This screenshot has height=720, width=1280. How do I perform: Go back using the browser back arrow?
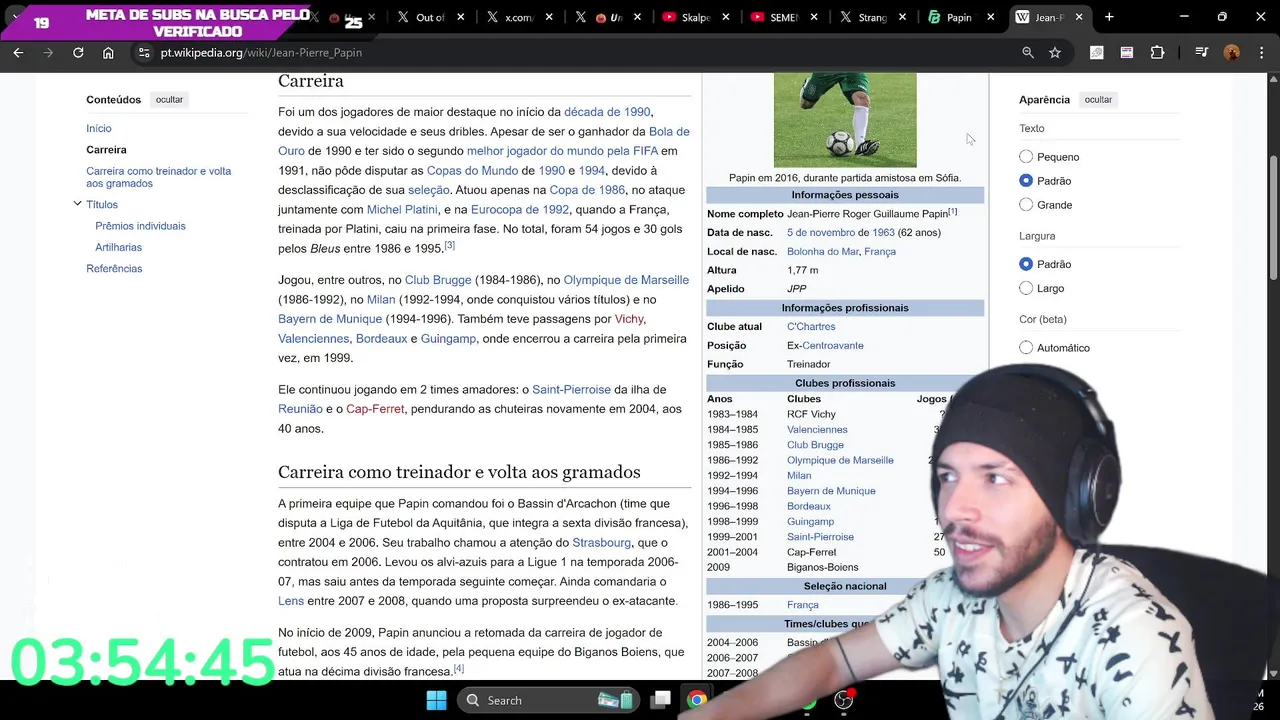click(18, 52)
